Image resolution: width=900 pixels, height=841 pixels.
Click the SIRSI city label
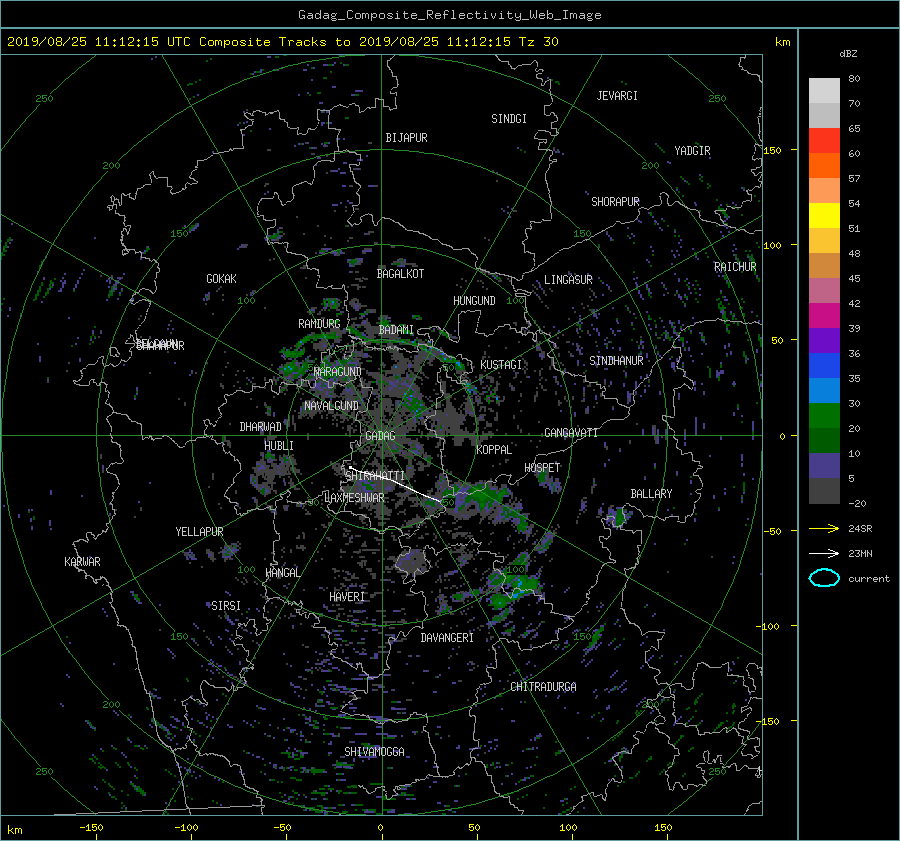point(226,606)
